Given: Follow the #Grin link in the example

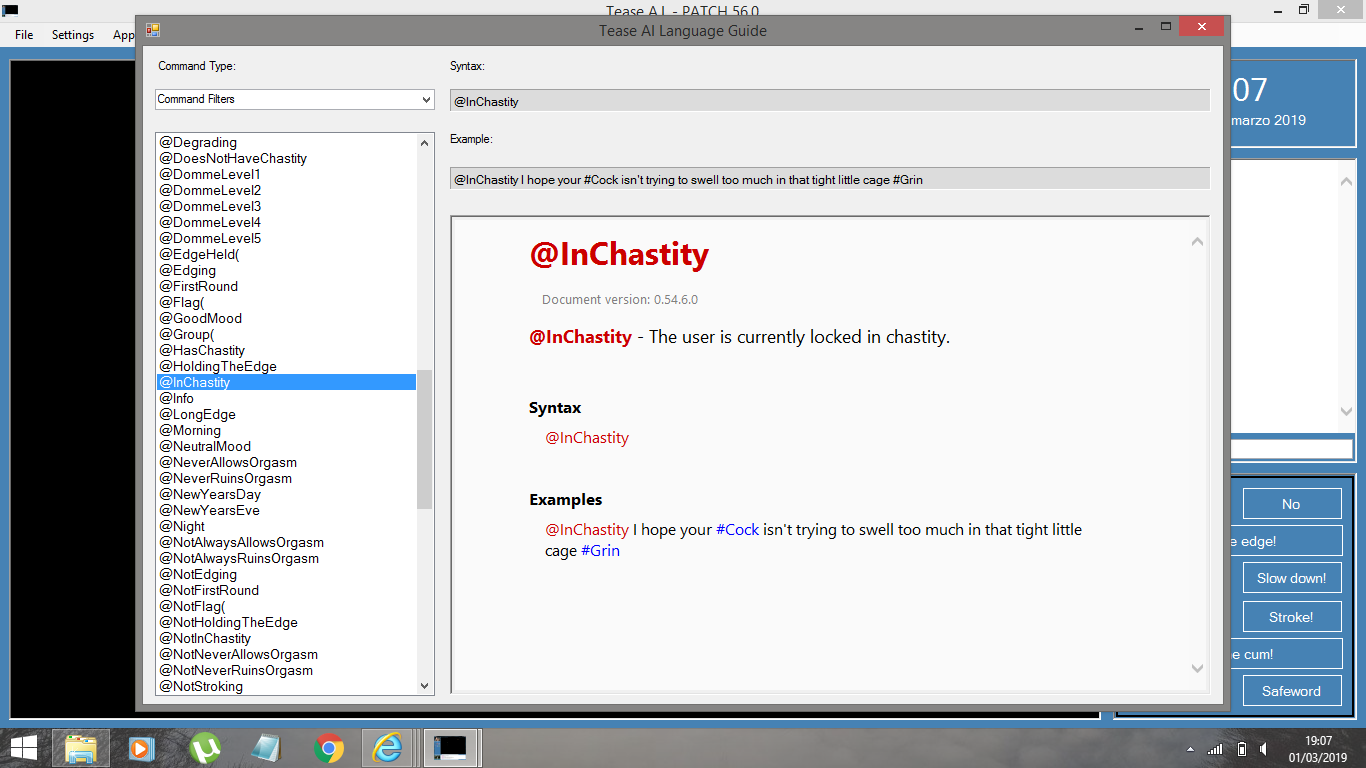Looking at the screenshot, I should pos(600,551).
